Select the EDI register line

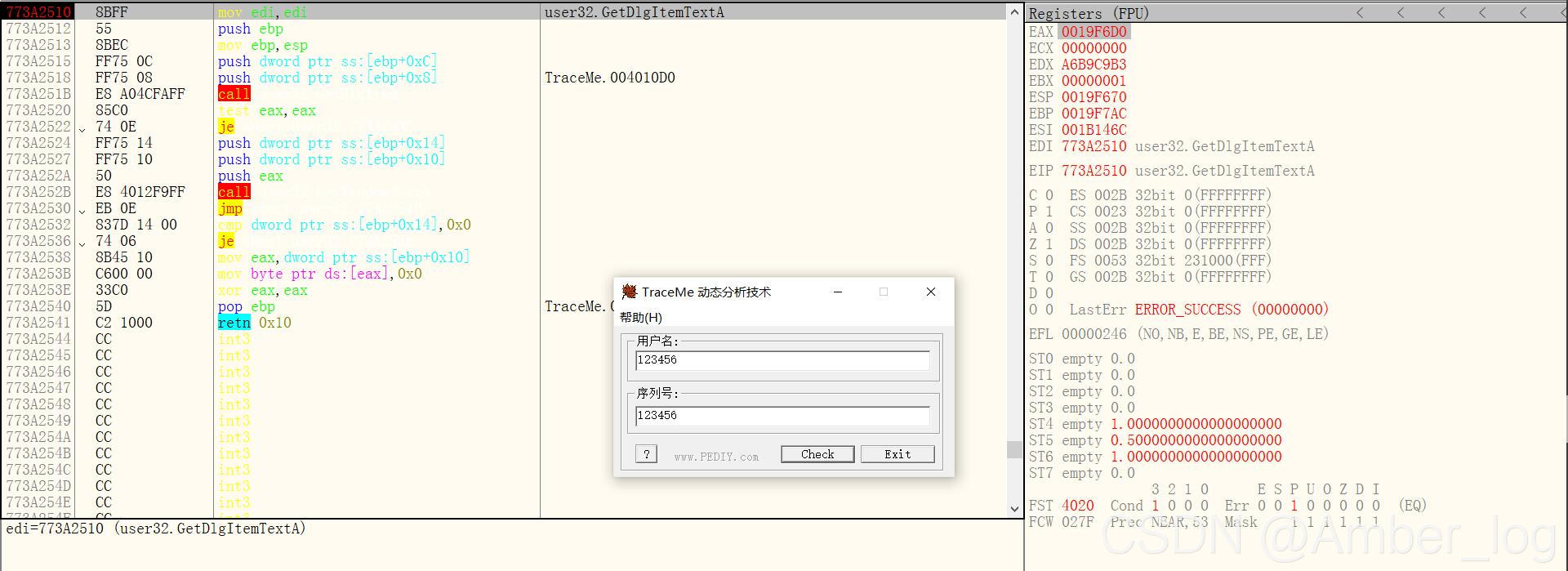pyautogui.click(x=1172, y=146)
